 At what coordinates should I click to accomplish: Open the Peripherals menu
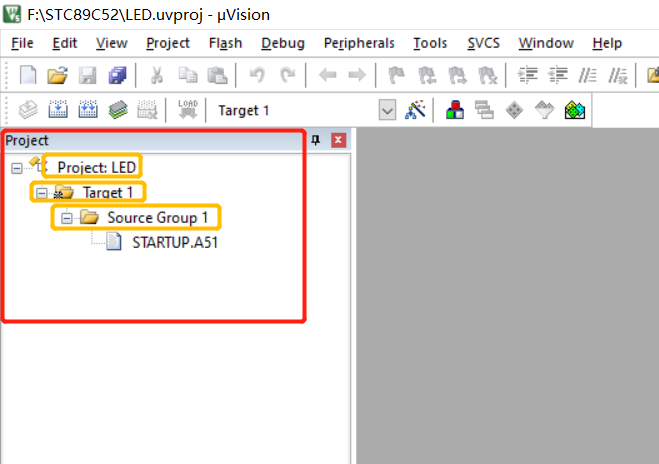click(x=359, y=43)
